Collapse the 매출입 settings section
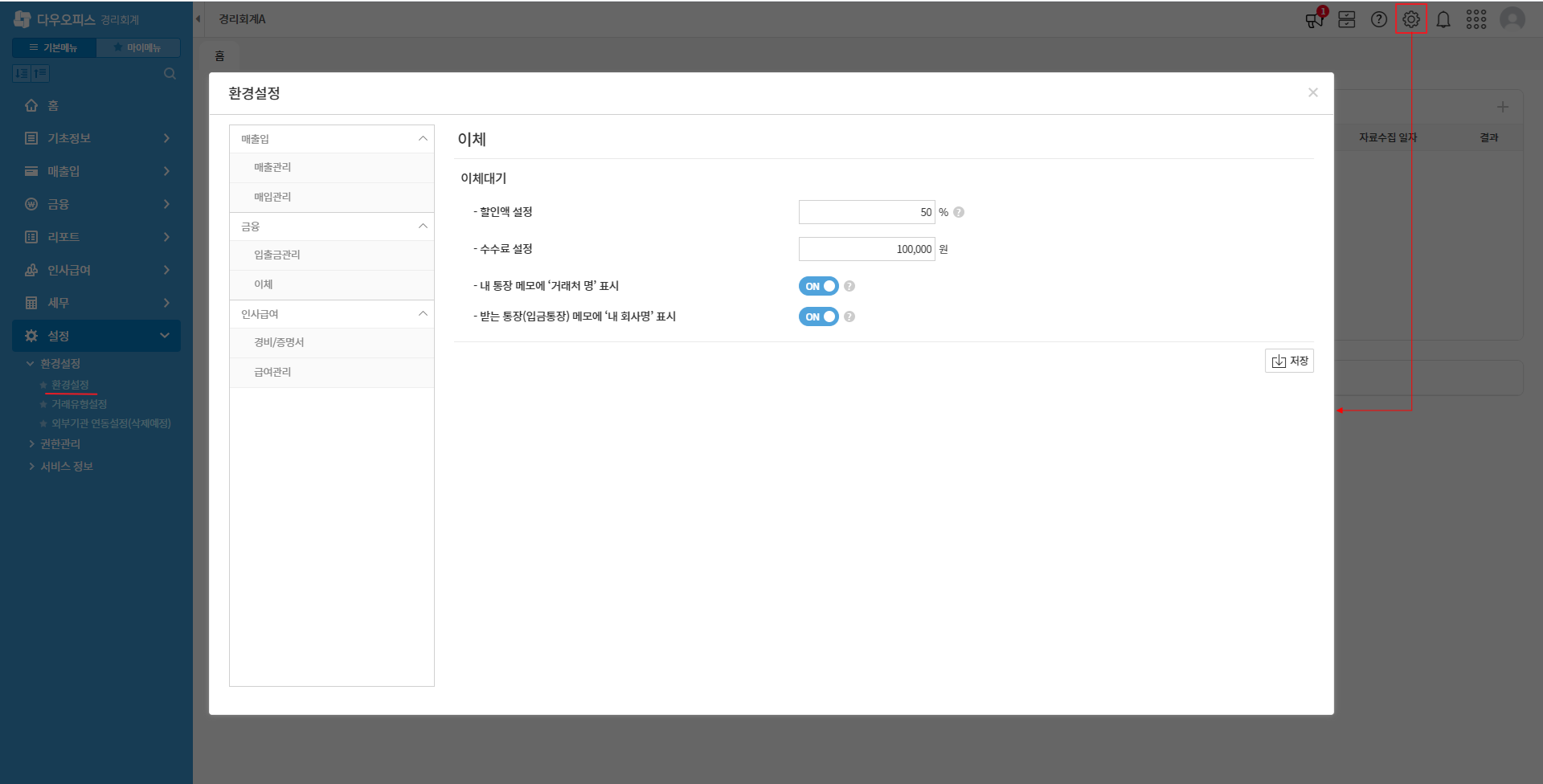 click(423, 139)
